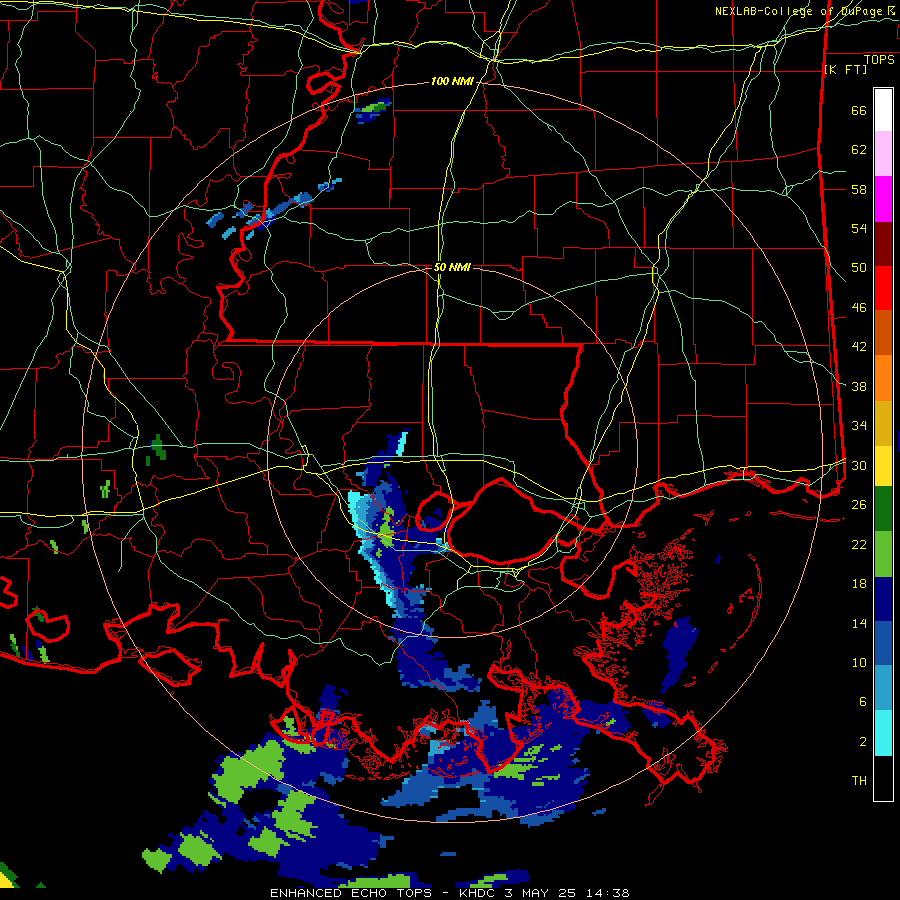Click the black TH threshold swatch
The image size is (900, 900).
pyautogui.click(x=883, y=778)
